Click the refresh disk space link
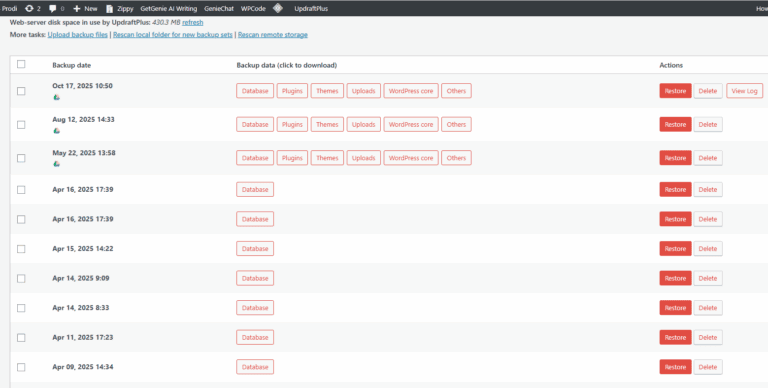This screenshot has width=768, height=388. point(192,23)
